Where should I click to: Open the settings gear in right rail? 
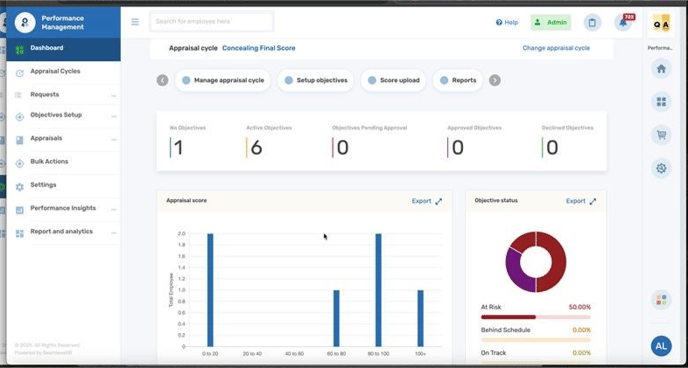coord(661,168)
